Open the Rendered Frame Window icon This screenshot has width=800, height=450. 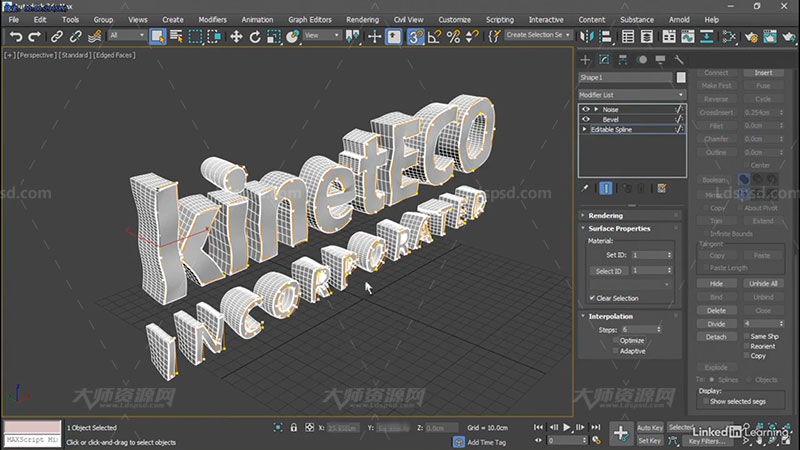click(x=770, y=36)
